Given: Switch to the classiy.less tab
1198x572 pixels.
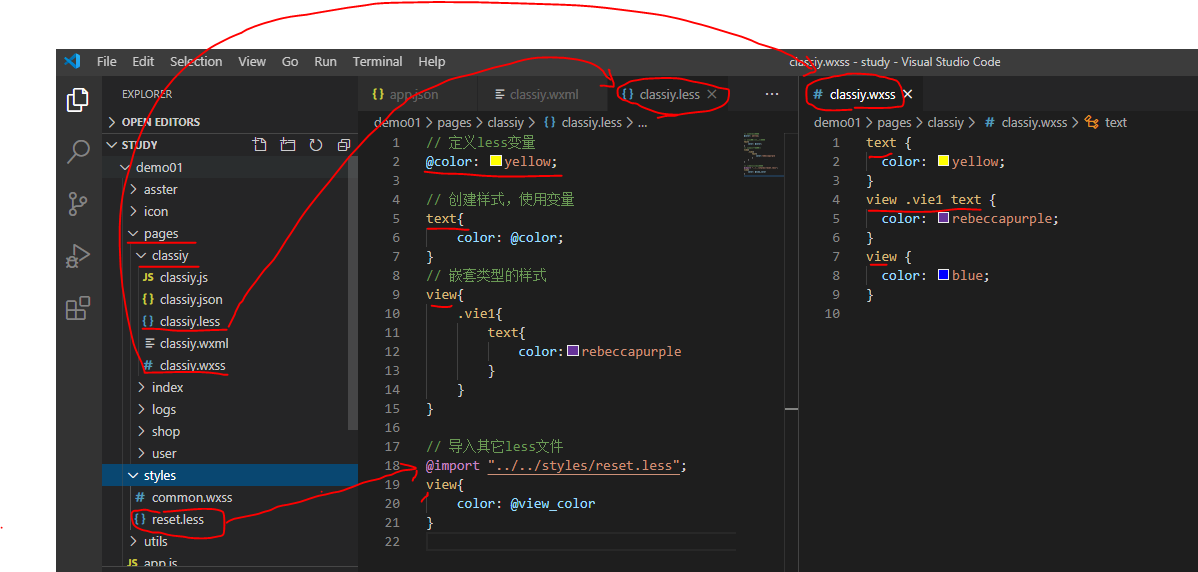Looking at the screenshot, I should pos(669,95).
